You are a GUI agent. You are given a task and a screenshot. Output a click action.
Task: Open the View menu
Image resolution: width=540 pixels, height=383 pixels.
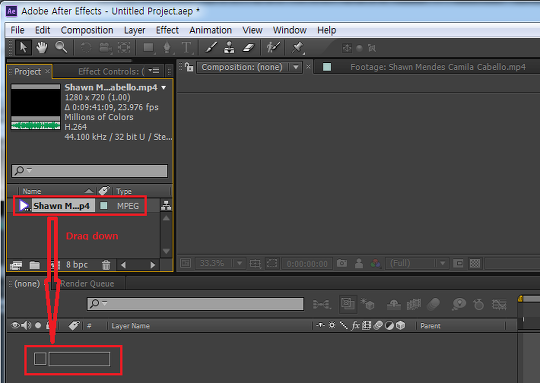click(x=252, y=30)
